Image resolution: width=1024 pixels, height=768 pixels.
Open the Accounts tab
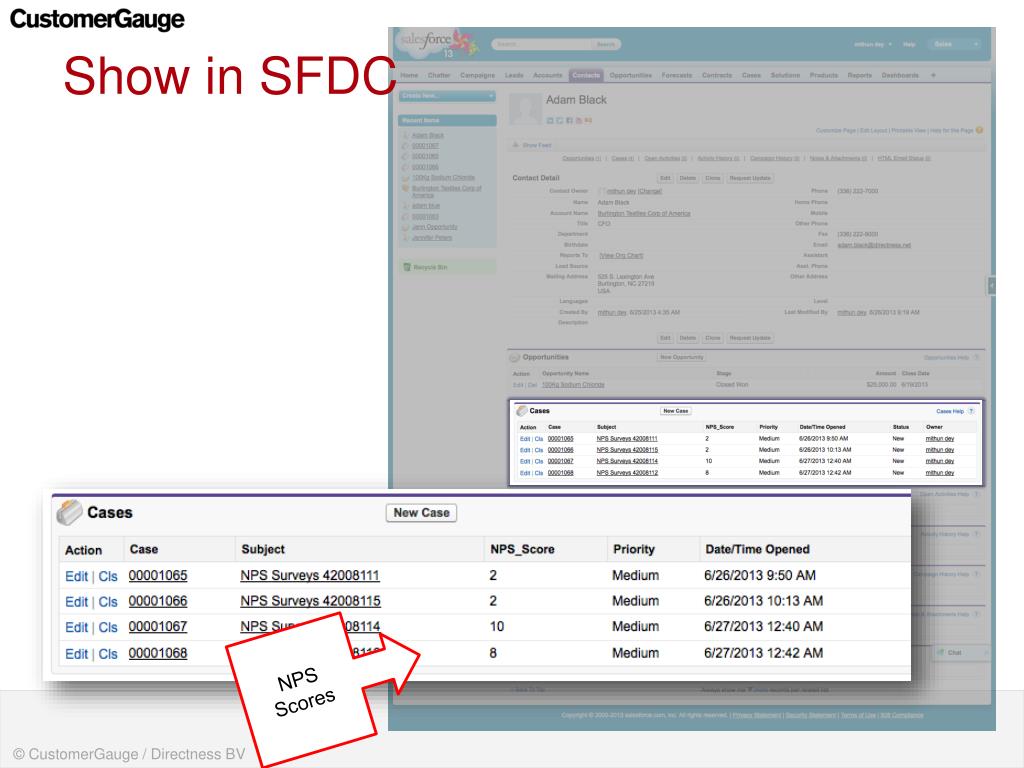point(547,75)
